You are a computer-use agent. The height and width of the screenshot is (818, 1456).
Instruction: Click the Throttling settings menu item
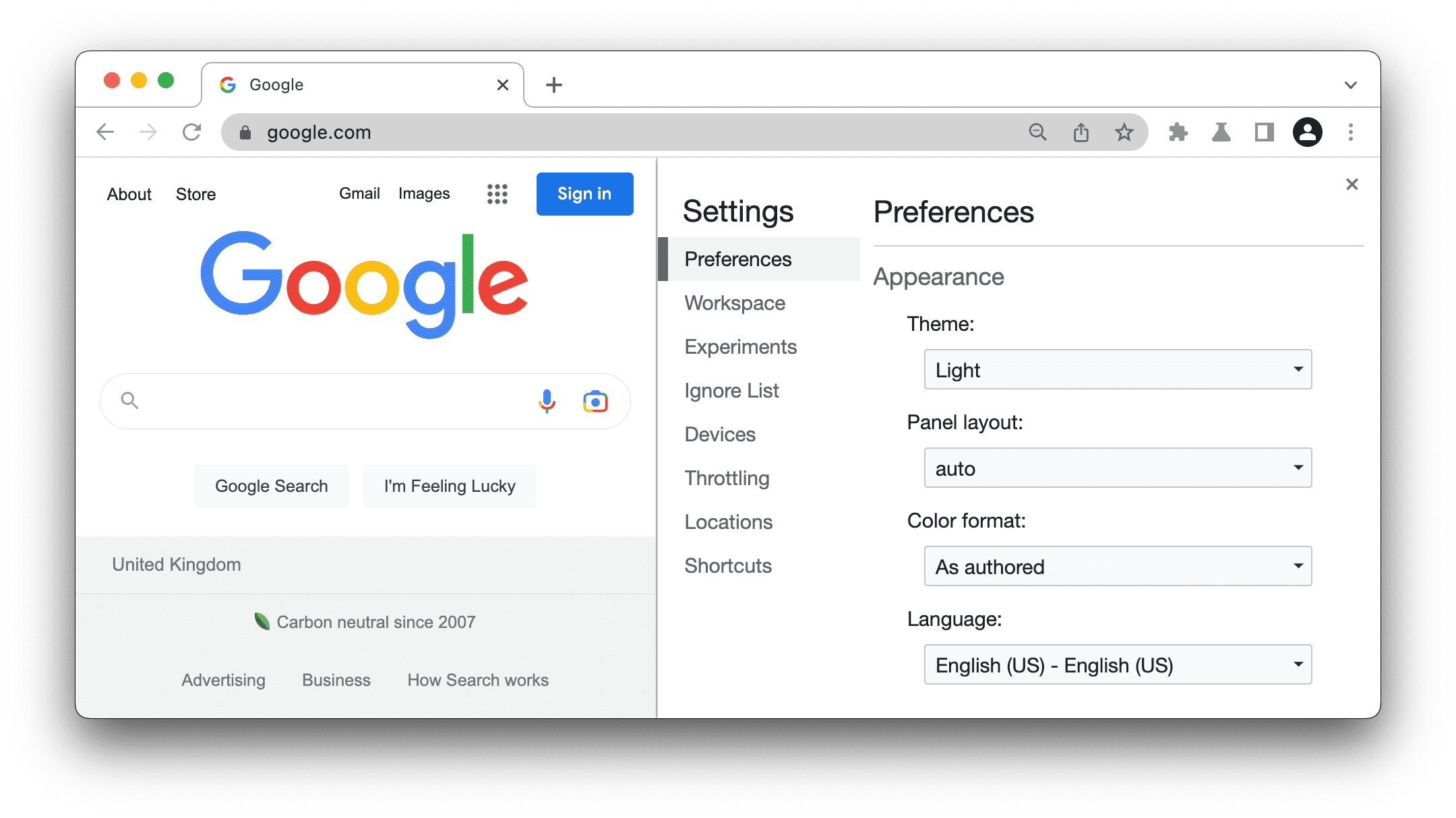(x=726, y=478)
